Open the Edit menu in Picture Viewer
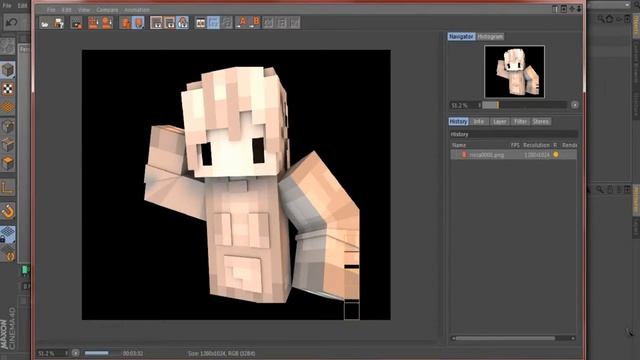This screenshot has height=360, width=640. [x=67, y=9]
